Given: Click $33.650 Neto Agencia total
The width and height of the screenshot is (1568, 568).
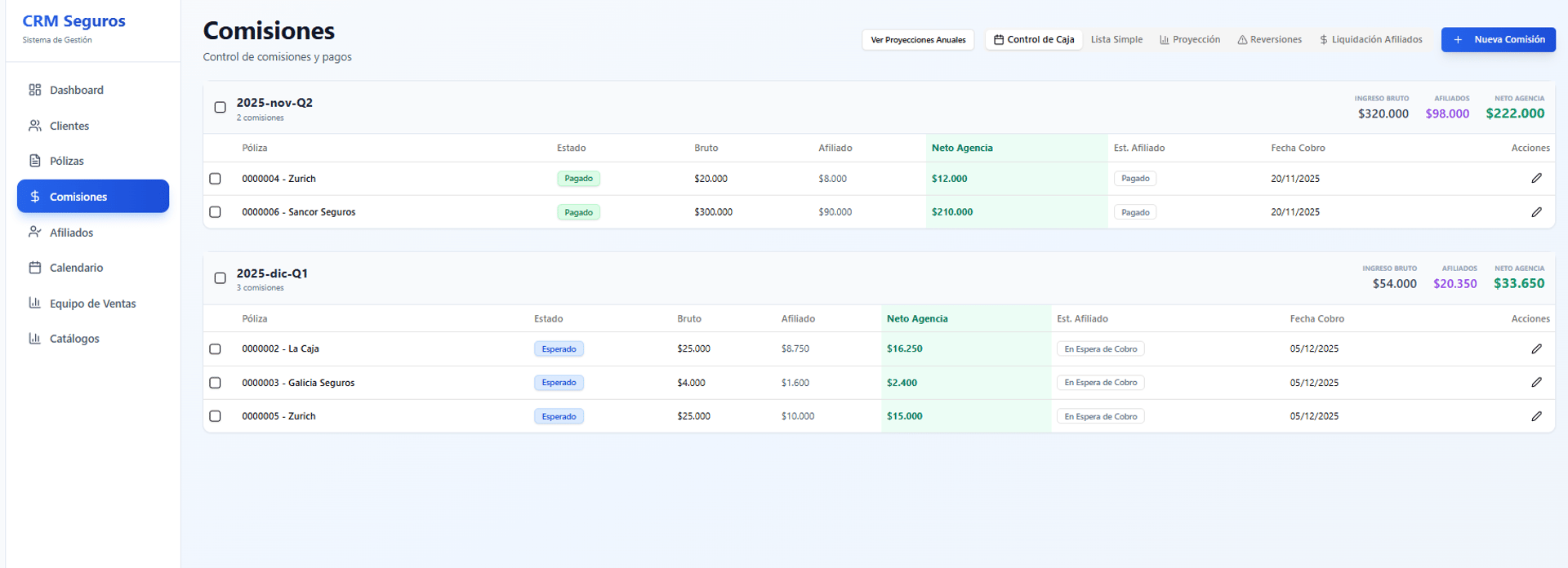Looking at the screenshot, I should pos(1519,283).
